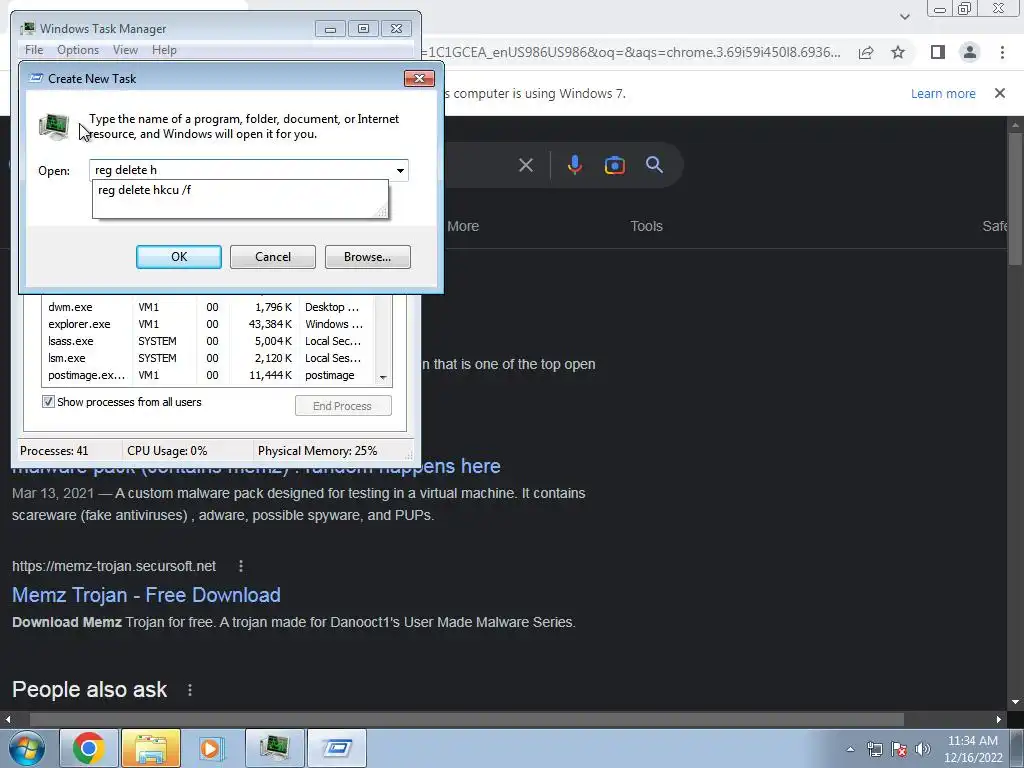Switch to Chrome in taskbar
This screenshot has height=768, width=1024.
click(89, 748)
